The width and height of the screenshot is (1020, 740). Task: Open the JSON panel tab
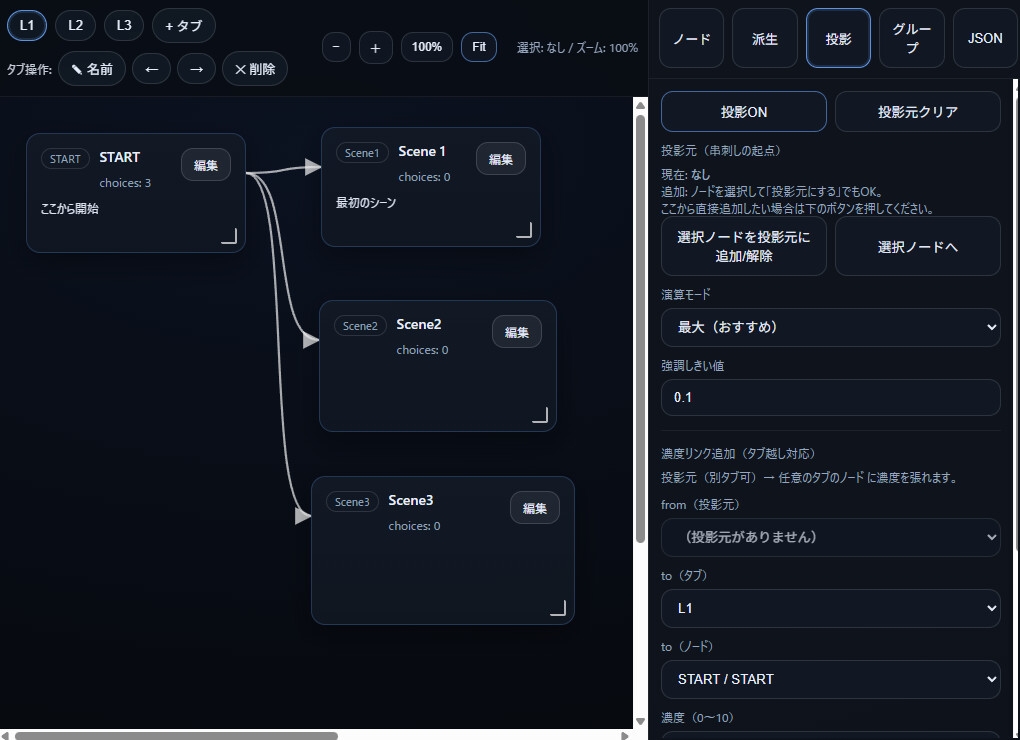(x=984, y=38)
